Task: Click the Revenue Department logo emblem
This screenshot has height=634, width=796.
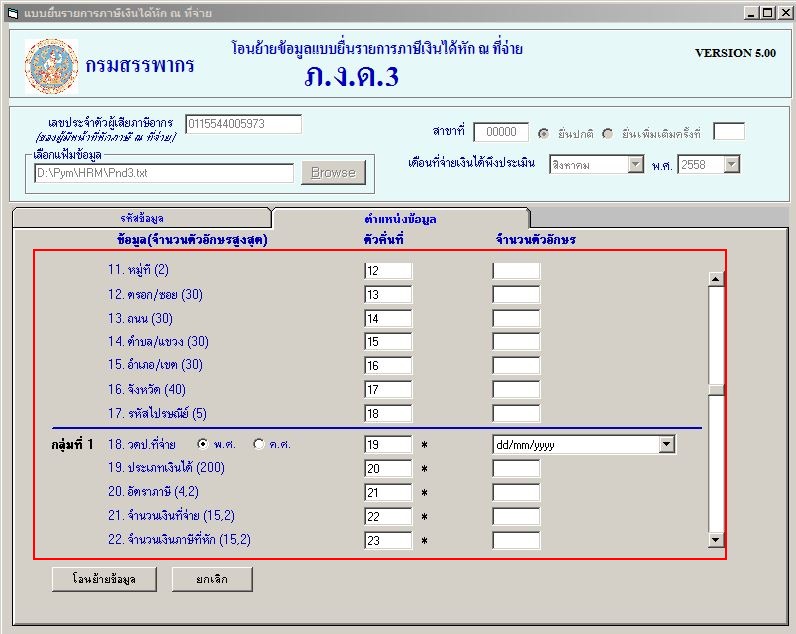Action: (x=51, y=66)
